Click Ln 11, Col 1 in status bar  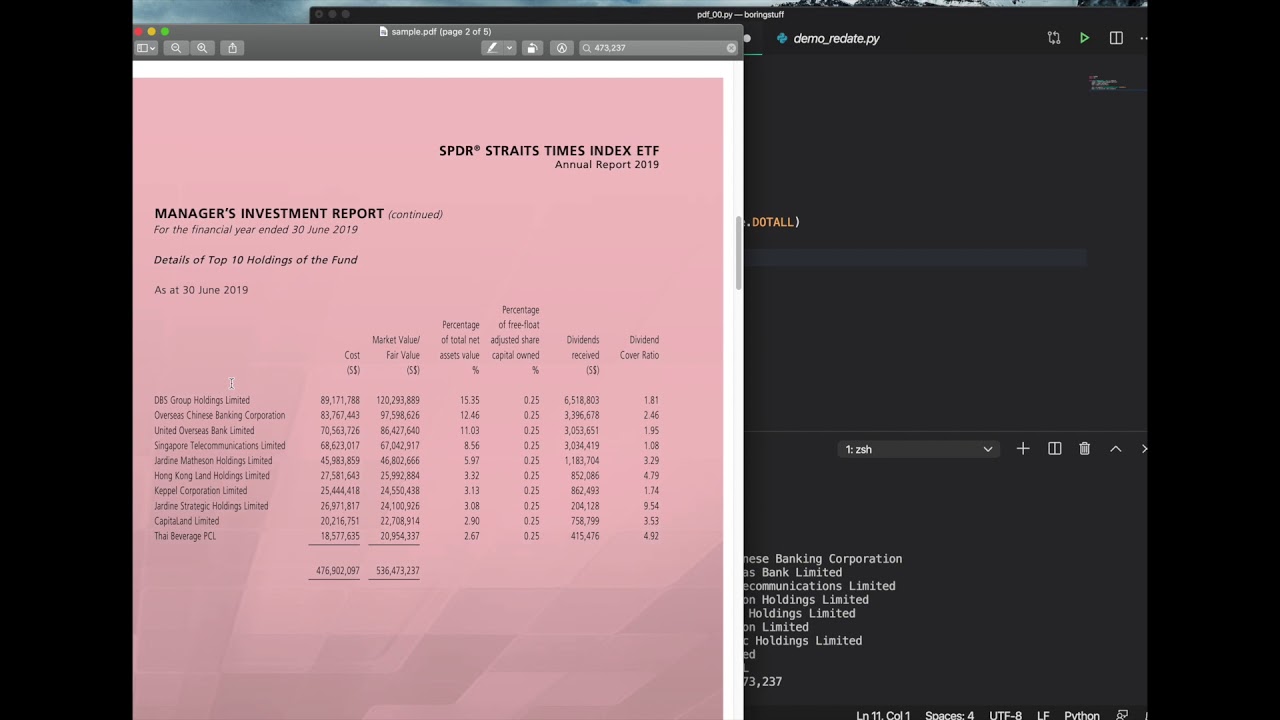coord(883,715)
